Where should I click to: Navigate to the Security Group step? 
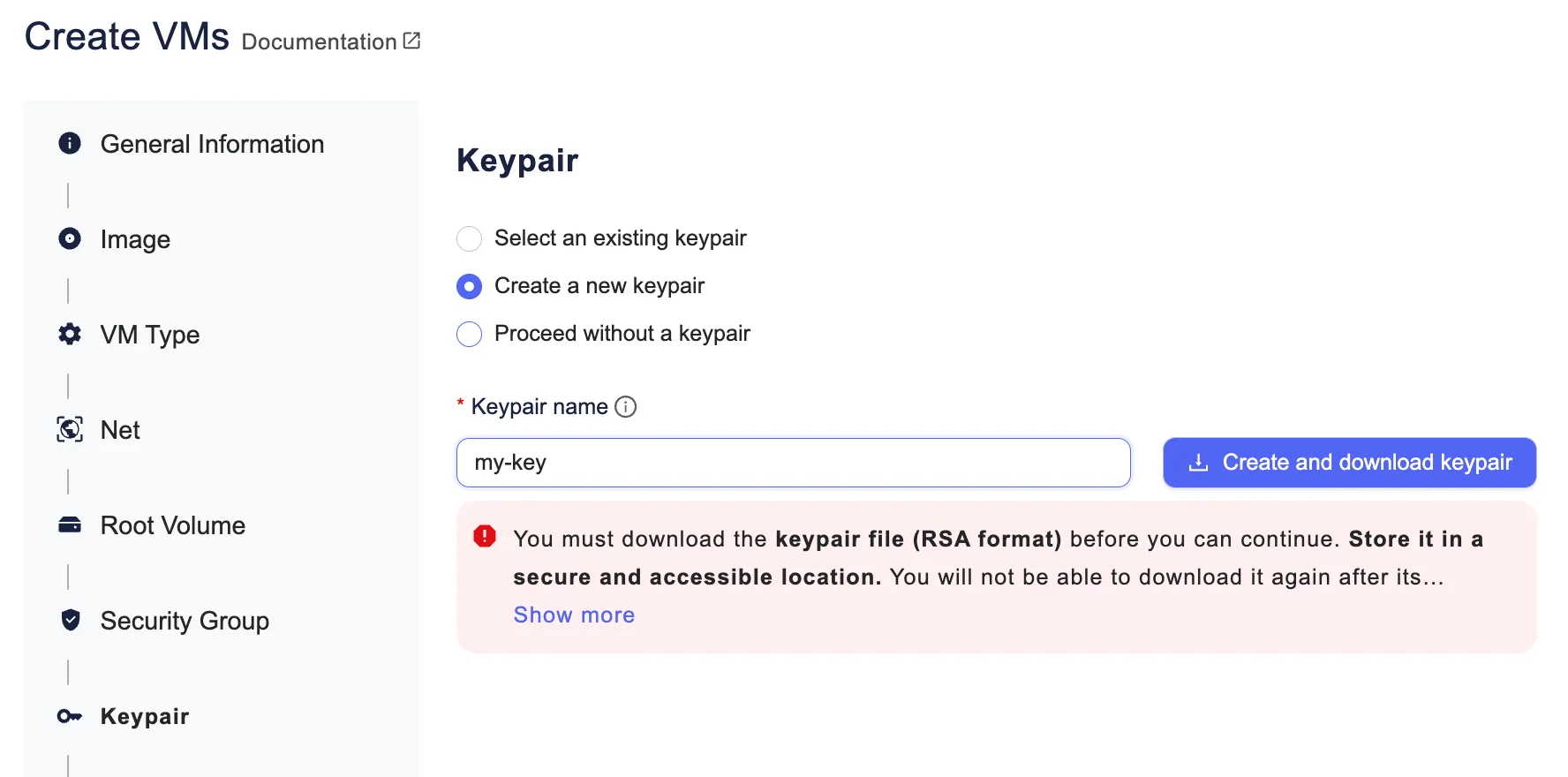point(185,620)
